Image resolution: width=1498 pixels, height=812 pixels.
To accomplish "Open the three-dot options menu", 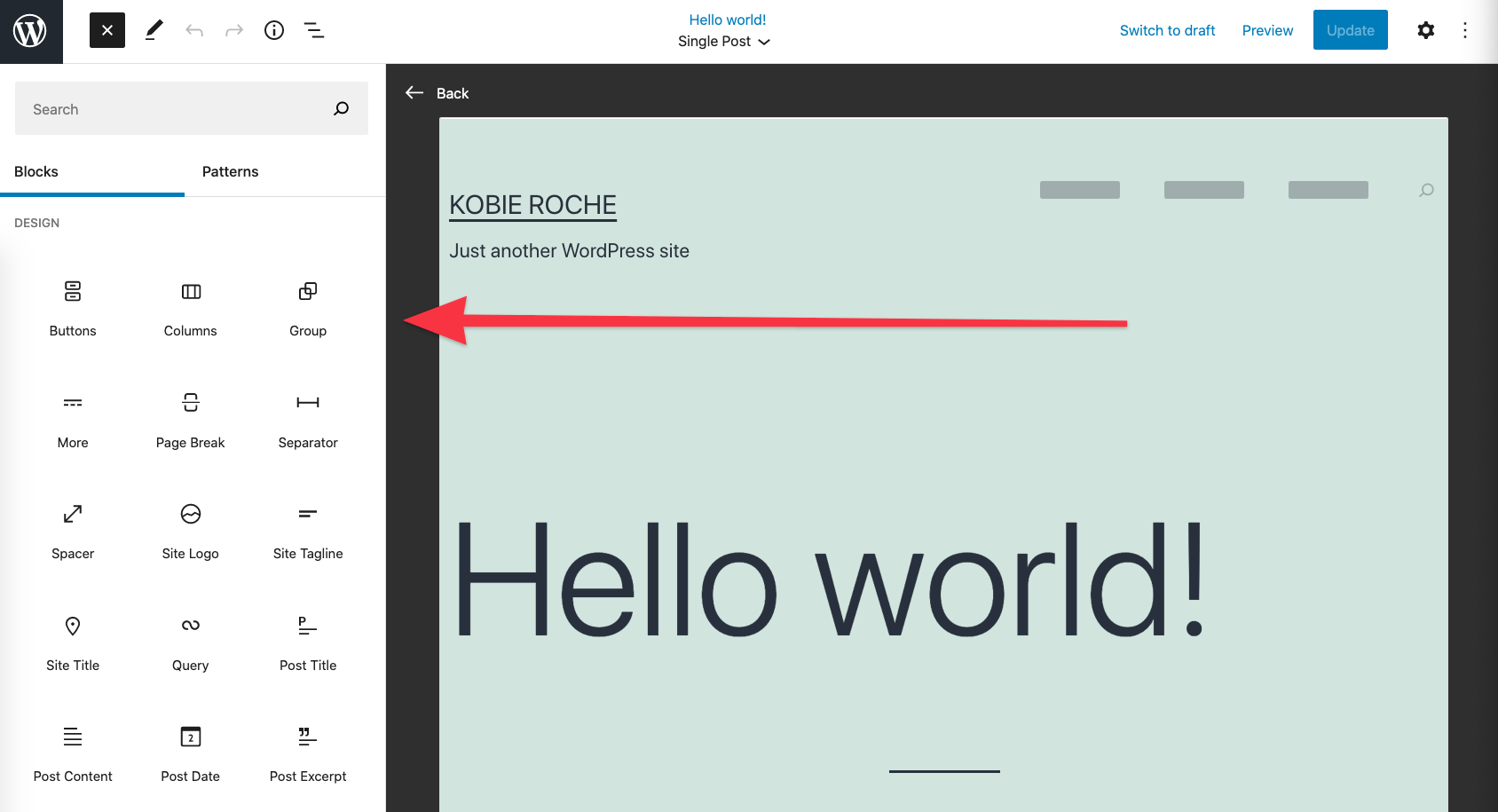I will pos(1465,30).
